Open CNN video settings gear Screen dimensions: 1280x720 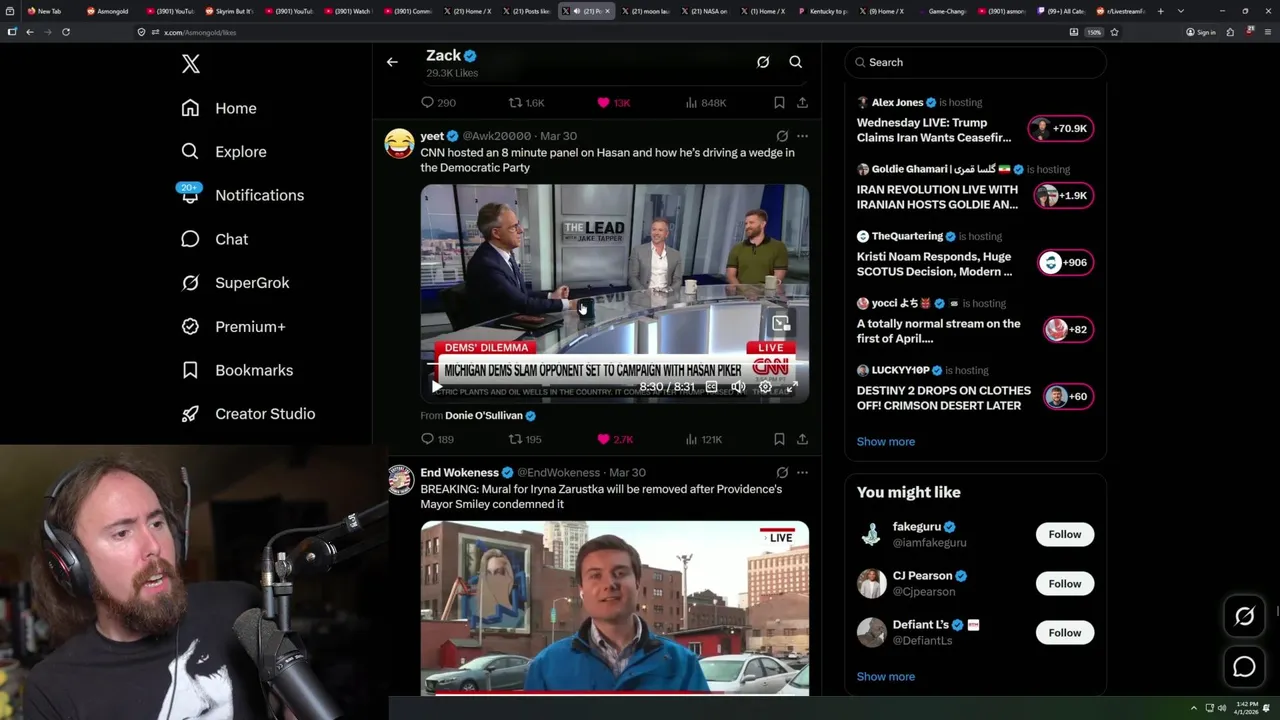pos(765,387)
